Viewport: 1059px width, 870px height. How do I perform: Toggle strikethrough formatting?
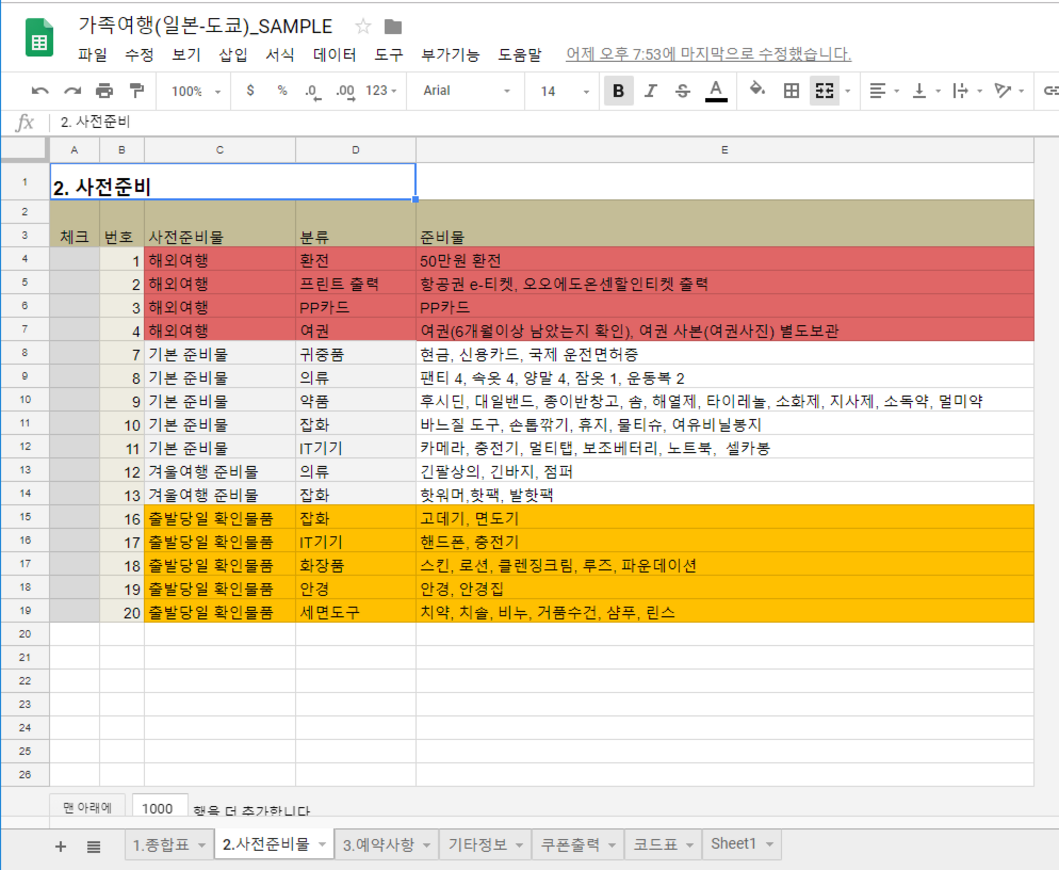(x=682, y=91)
